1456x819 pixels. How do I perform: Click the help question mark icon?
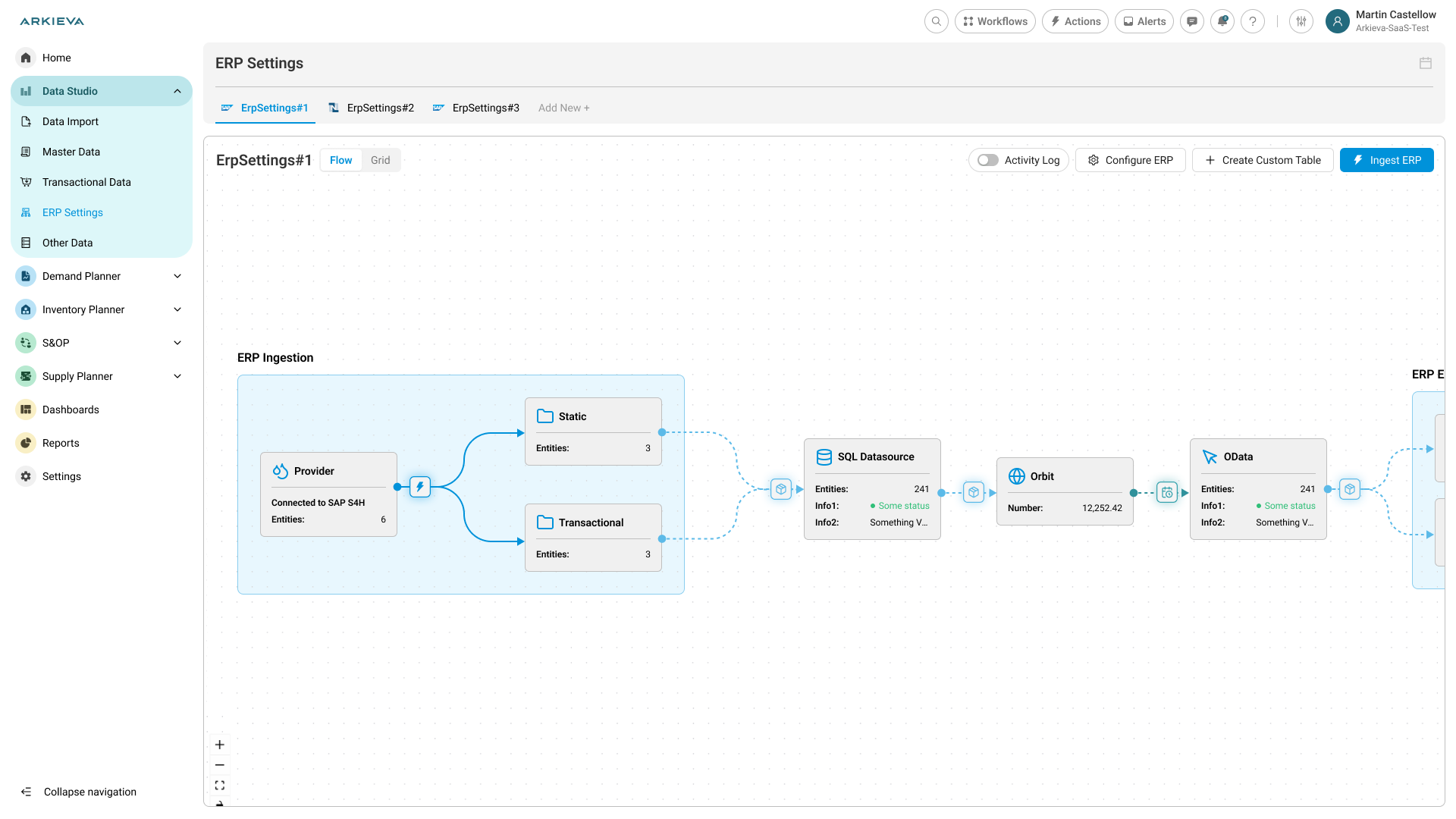[x=1253, y=21]
